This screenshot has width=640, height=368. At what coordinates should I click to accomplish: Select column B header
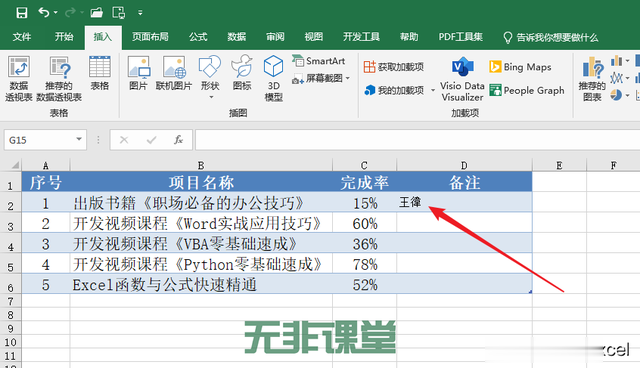pos(201,165)
